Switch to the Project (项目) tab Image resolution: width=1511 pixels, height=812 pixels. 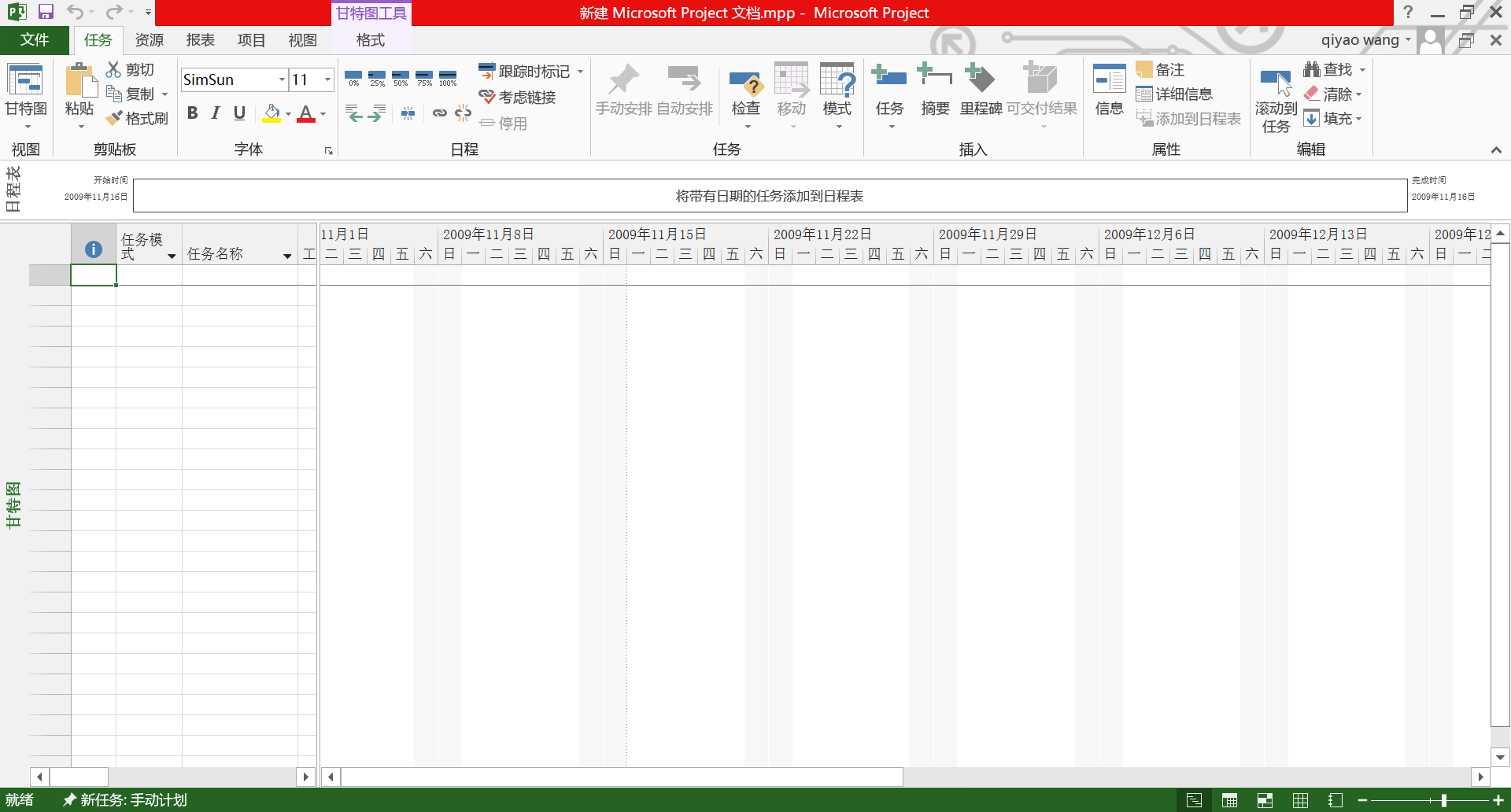(x=252, y=40)
